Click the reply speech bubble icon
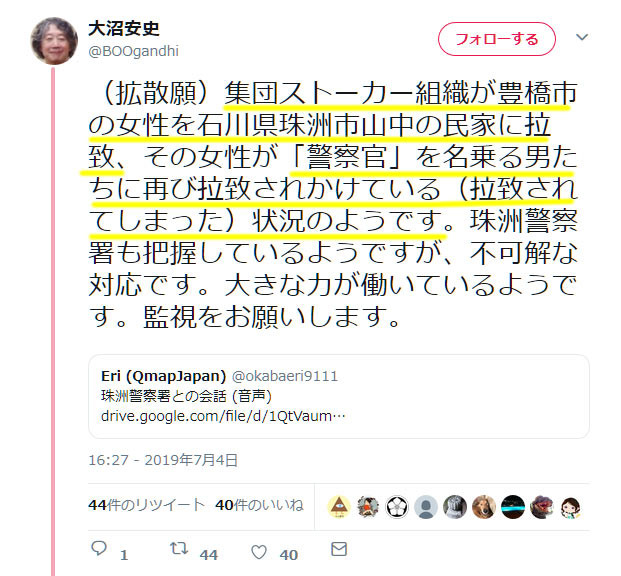The height and width of the screenshot is (576, 621). 99,548
